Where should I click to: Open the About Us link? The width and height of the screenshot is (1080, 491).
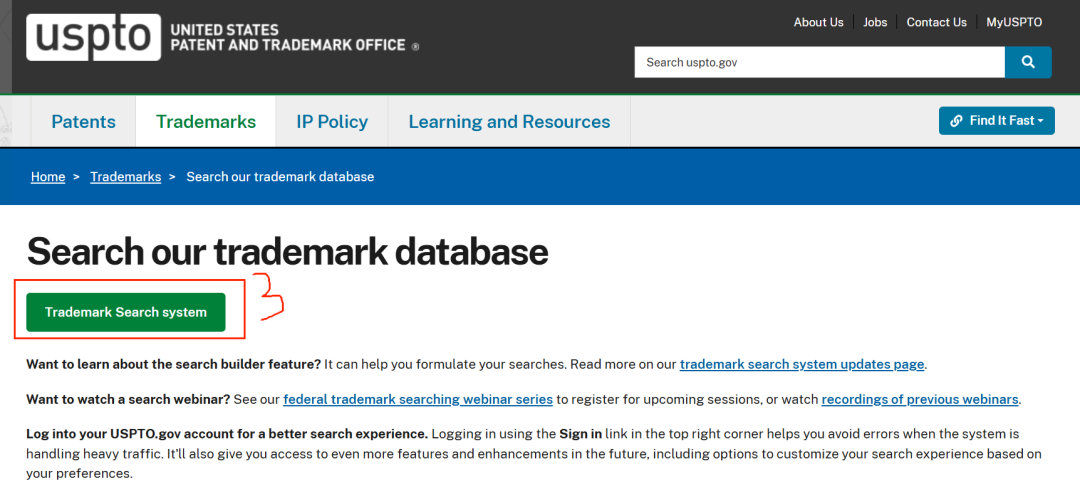point(818,22)
